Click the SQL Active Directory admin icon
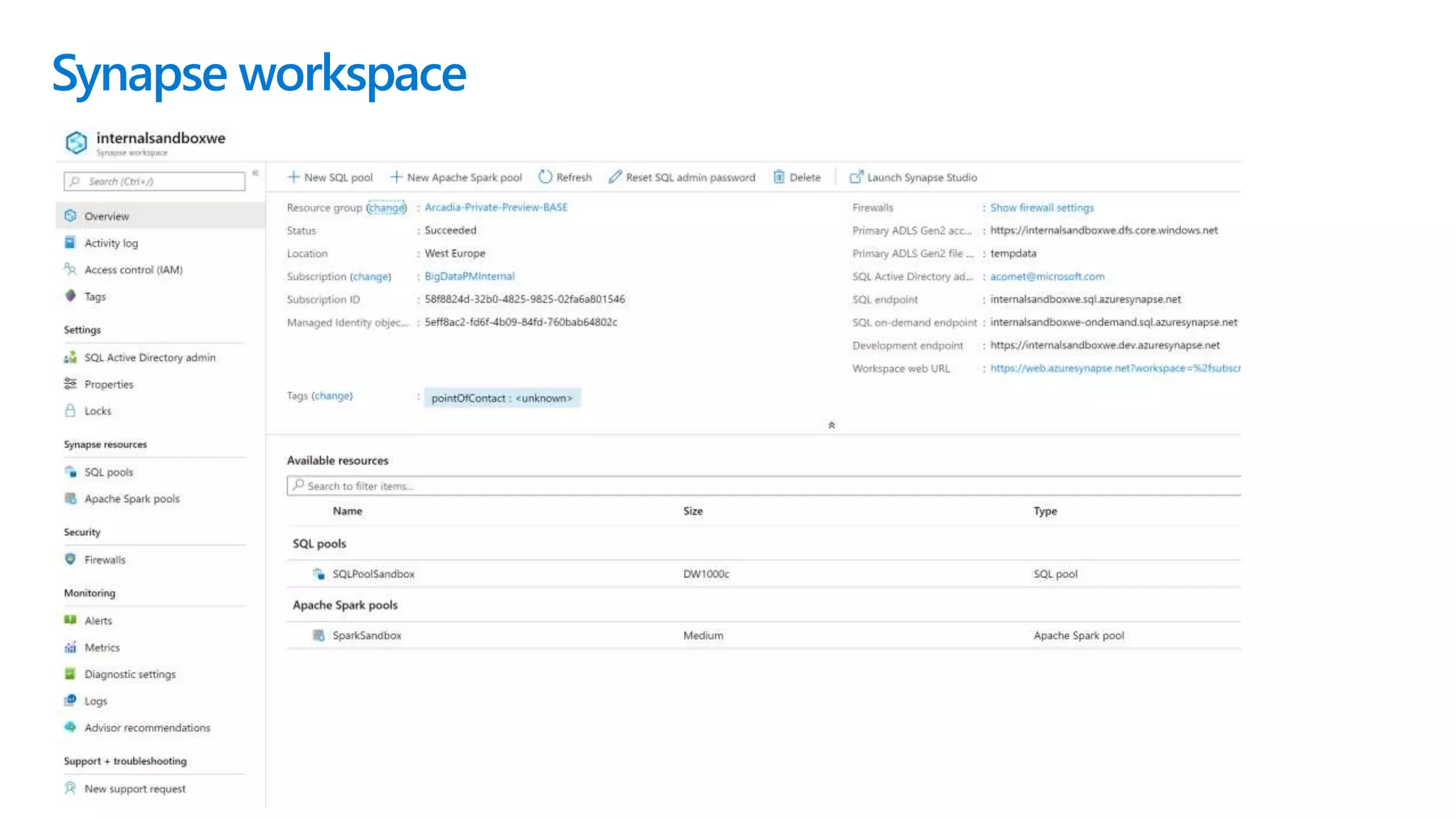Image resolution: width=1456 pixels, height=819 pixels. (x=70, y=357)
